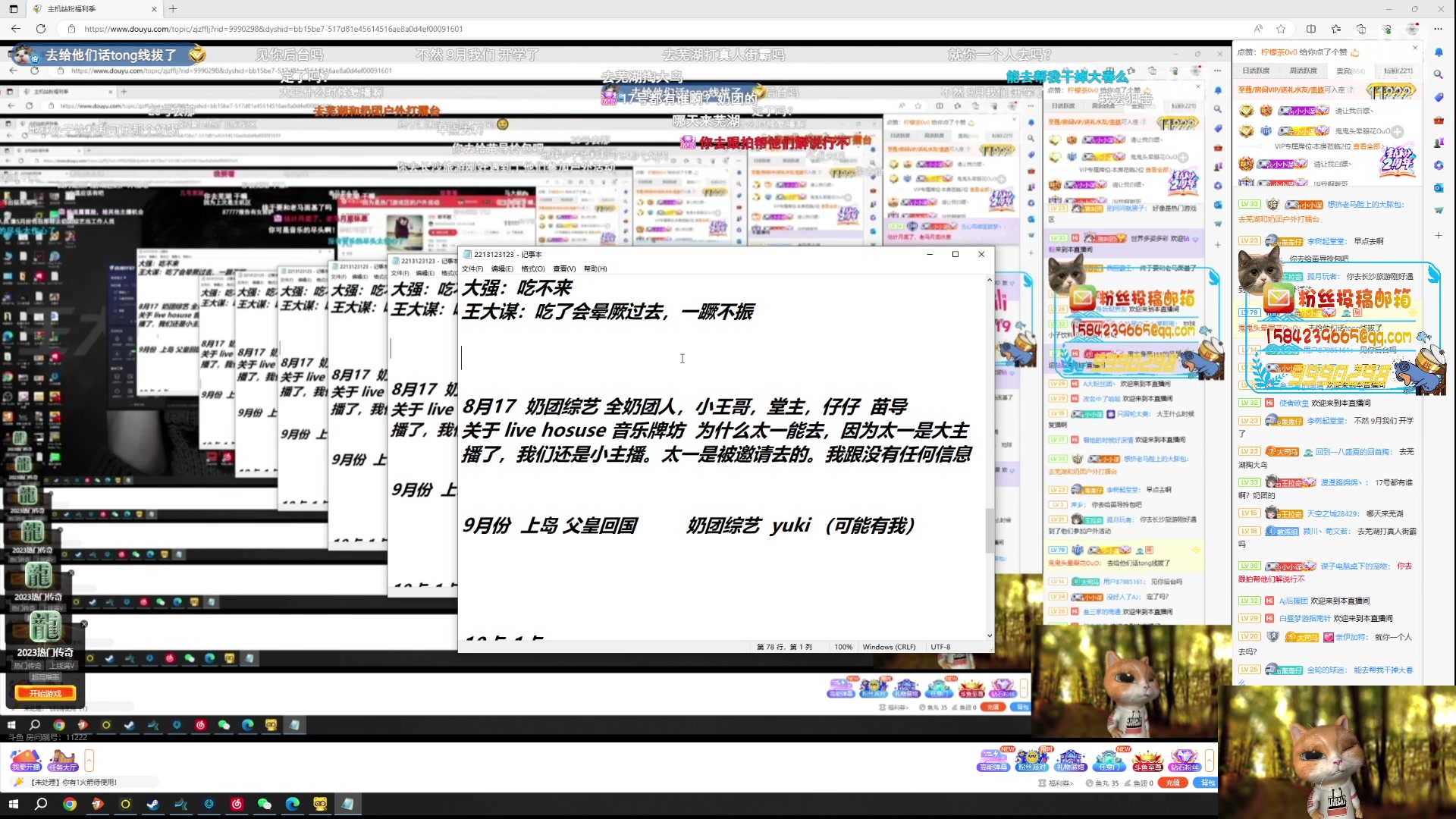Open Edge settings and more menu
1456x819 pixels.
[x=1438, y=29]
